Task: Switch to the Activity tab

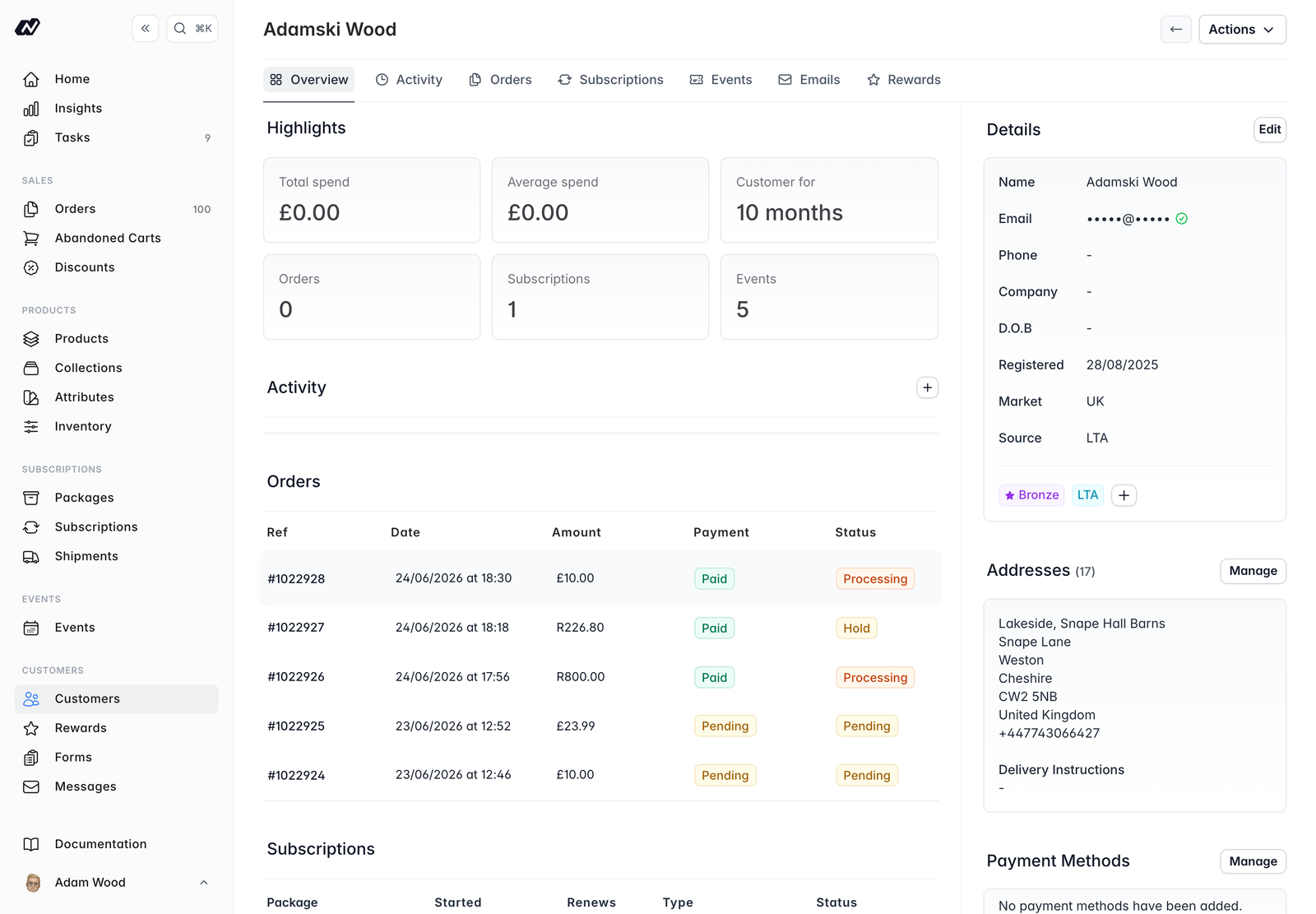Action: tap(409, 80)
